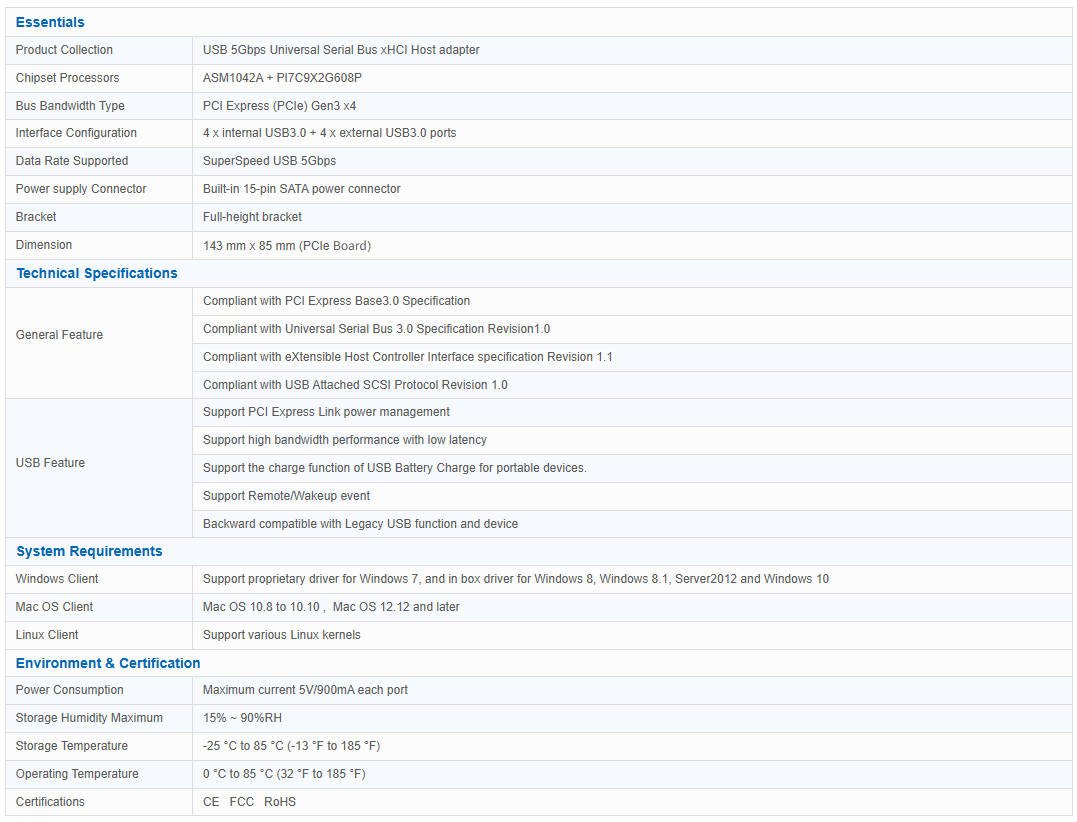Click the Interface Configuration label
Screen dimensions: 1077x822
[x=76, y=133]
